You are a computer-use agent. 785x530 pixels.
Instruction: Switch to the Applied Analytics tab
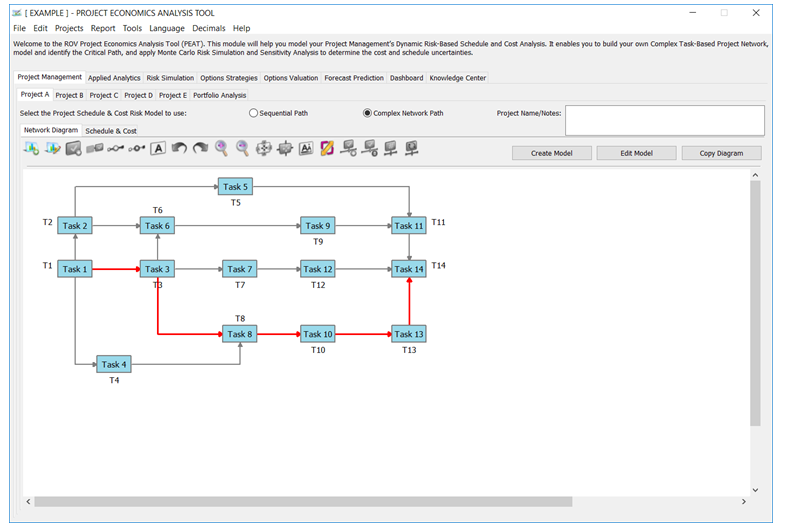[114, 78]
